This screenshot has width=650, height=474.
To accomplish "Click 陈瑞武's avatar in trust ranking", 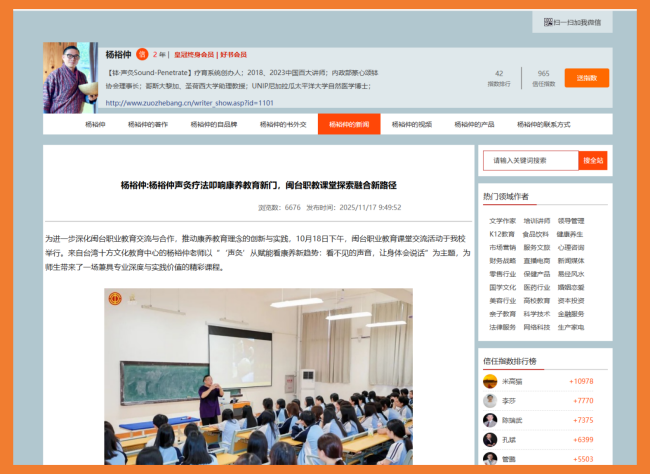I will pos(490,420).
